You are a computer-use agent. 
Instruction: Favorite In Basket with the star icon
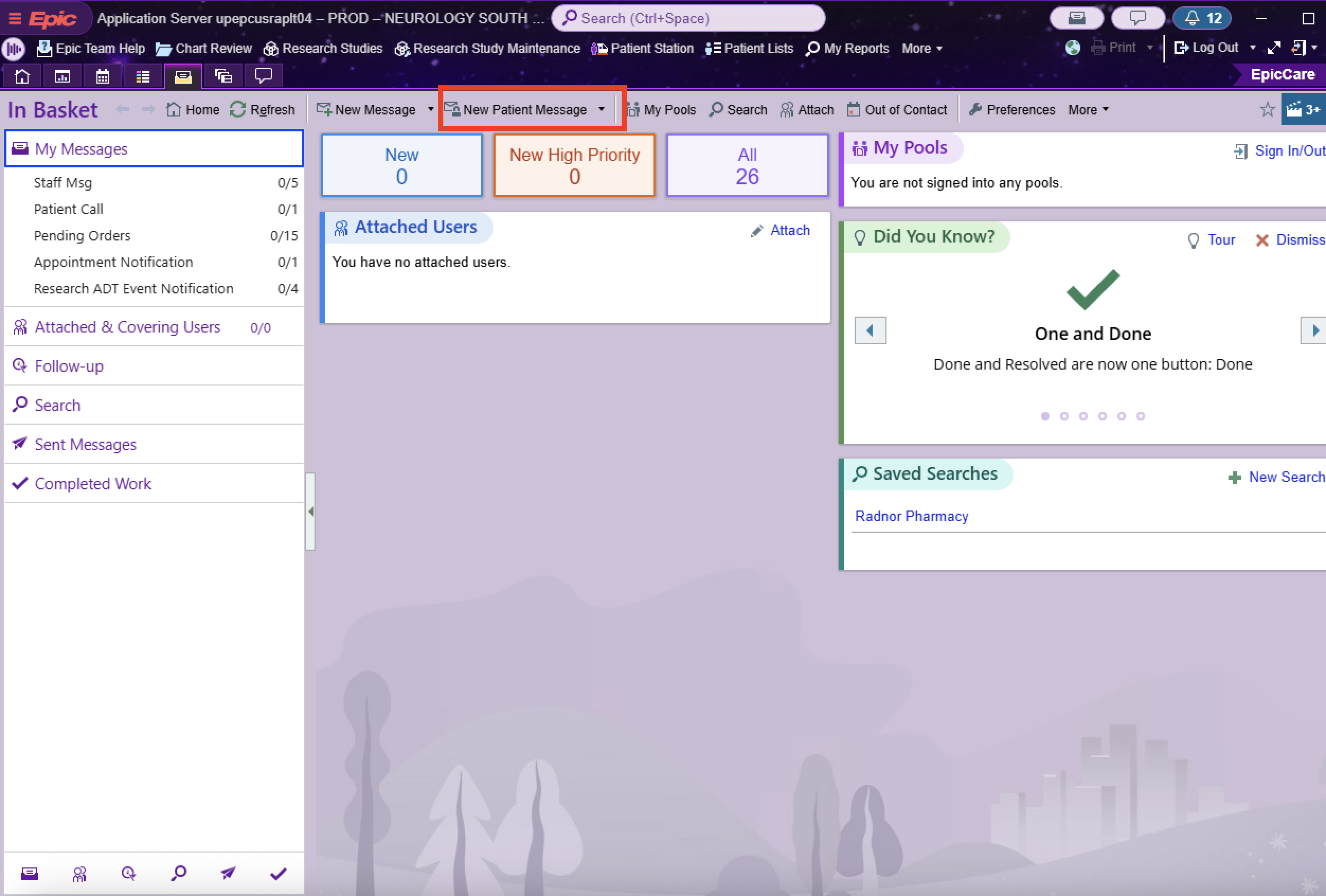[1267, 110]
